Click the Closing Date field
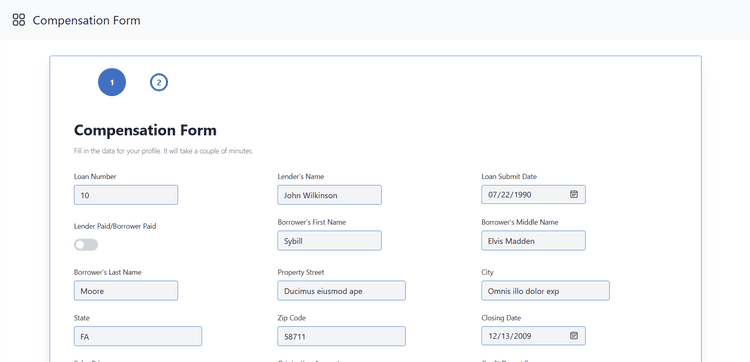This screenshot has width=750, height=362. [533, 336]
